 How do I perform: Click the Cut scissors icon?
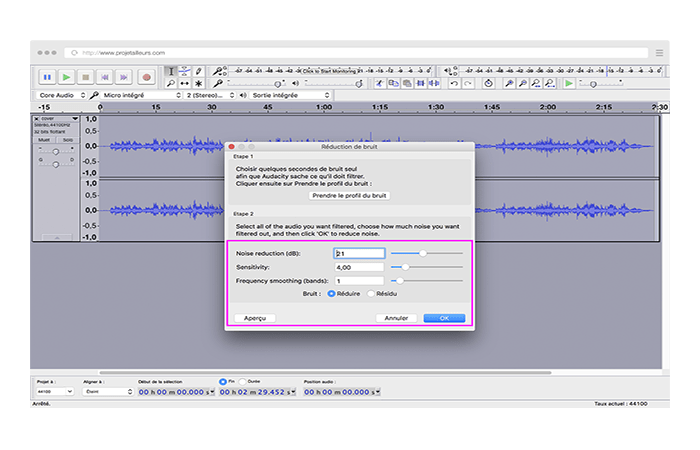379,83
